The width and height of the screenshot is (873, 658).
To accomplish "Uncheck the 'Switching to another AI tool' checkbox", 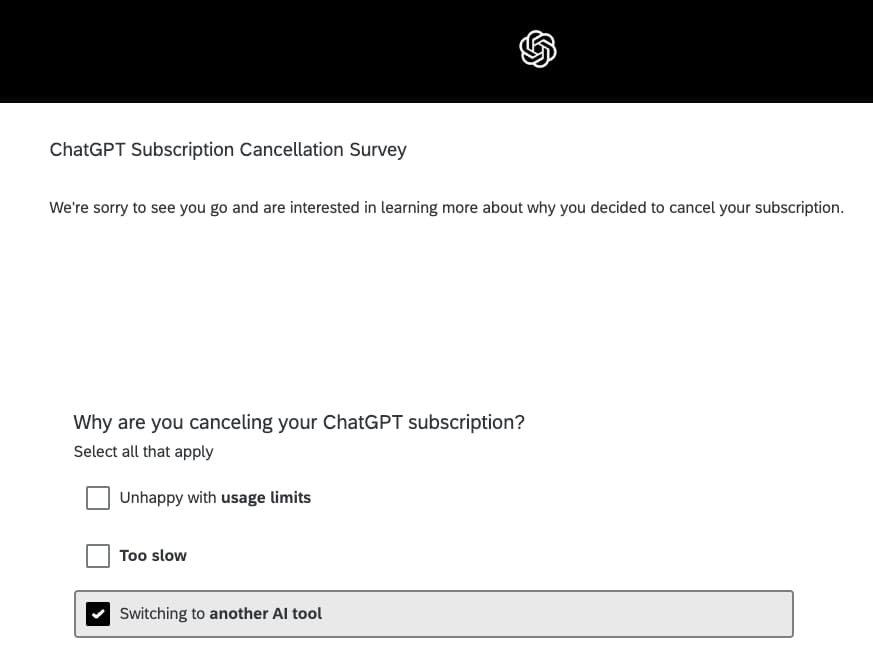I will click(x=98, y=614).
